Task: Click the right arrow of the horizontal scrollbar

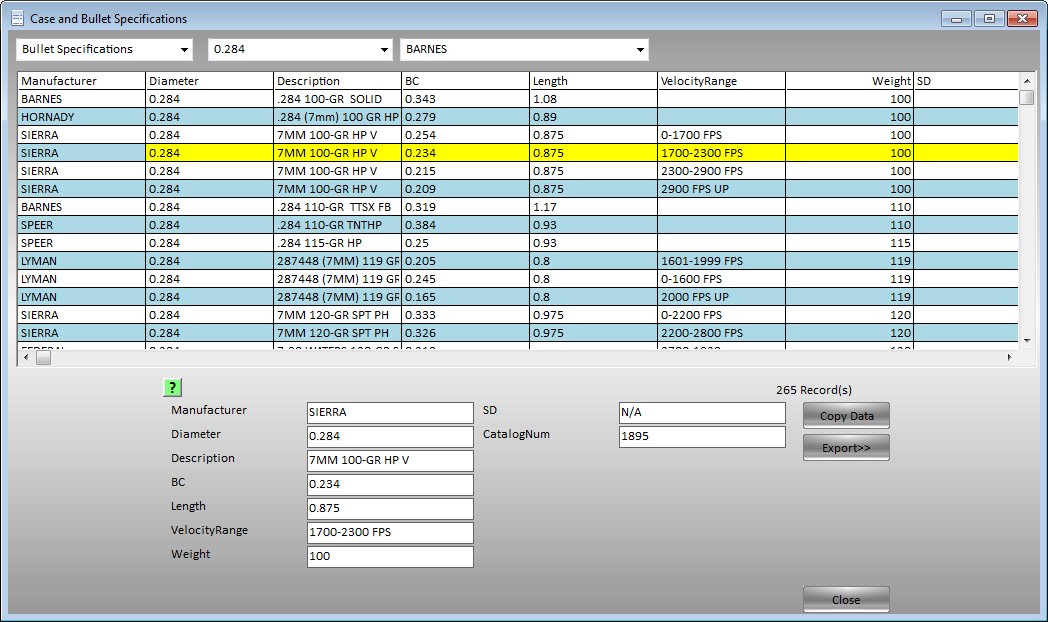Action: (x=1012, y=357)
